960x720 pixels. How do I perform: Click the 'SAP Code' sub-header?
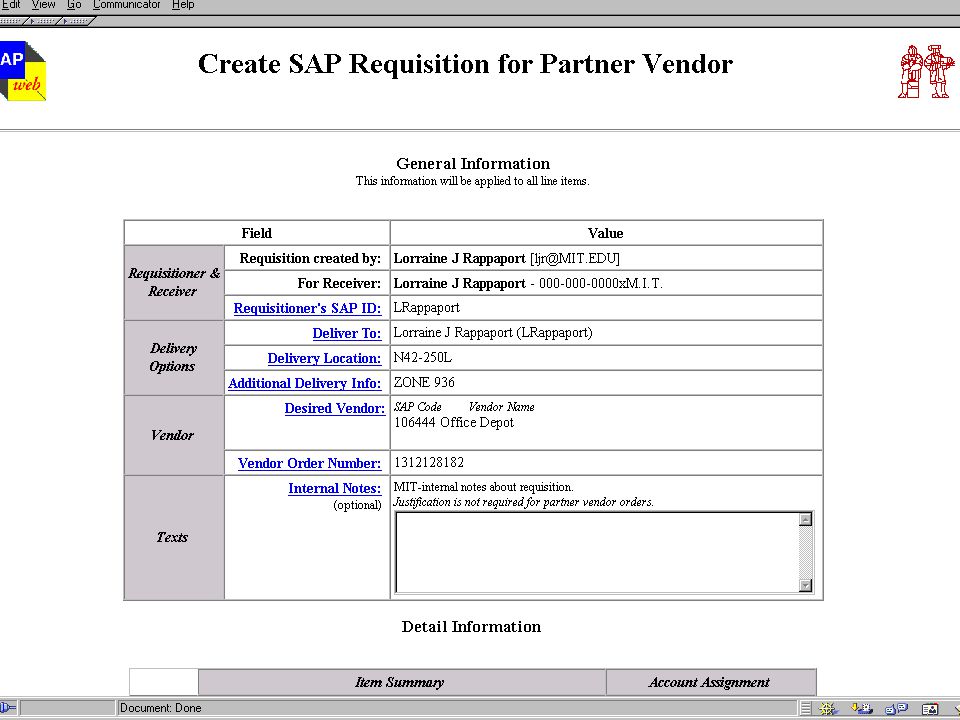point(418,407)
